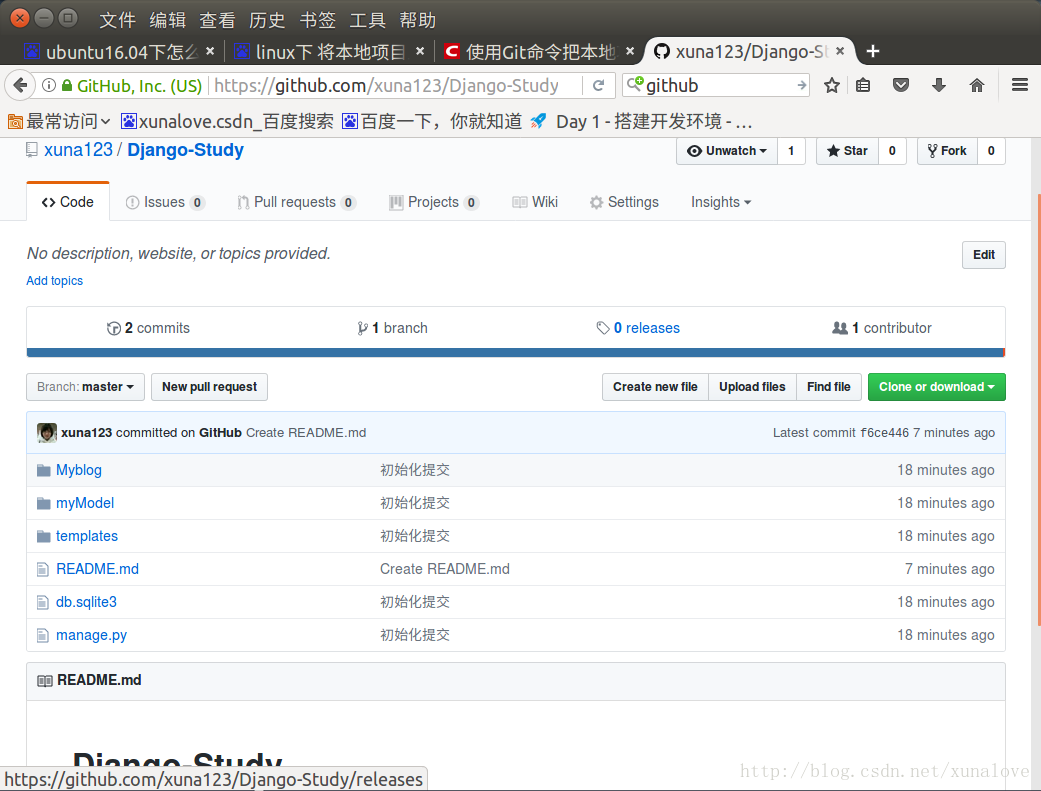Viewport: 1041px width, 791px height.
Task: Open the xunalove.csdn bookmark
Action: click(227, 122)
